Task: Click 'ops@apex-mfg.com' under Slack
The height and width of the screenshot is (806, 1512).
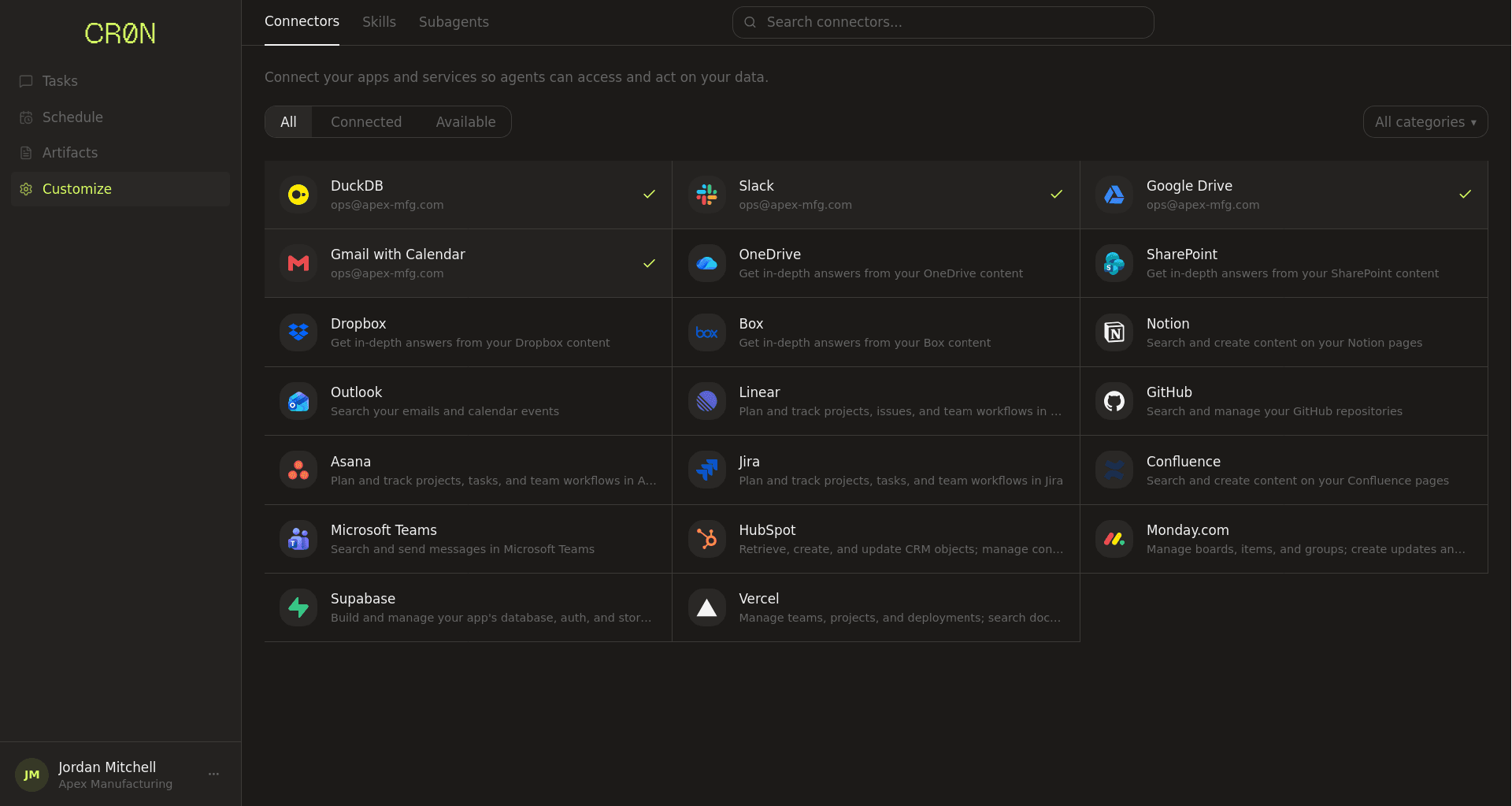Action: tap(795, 205)
